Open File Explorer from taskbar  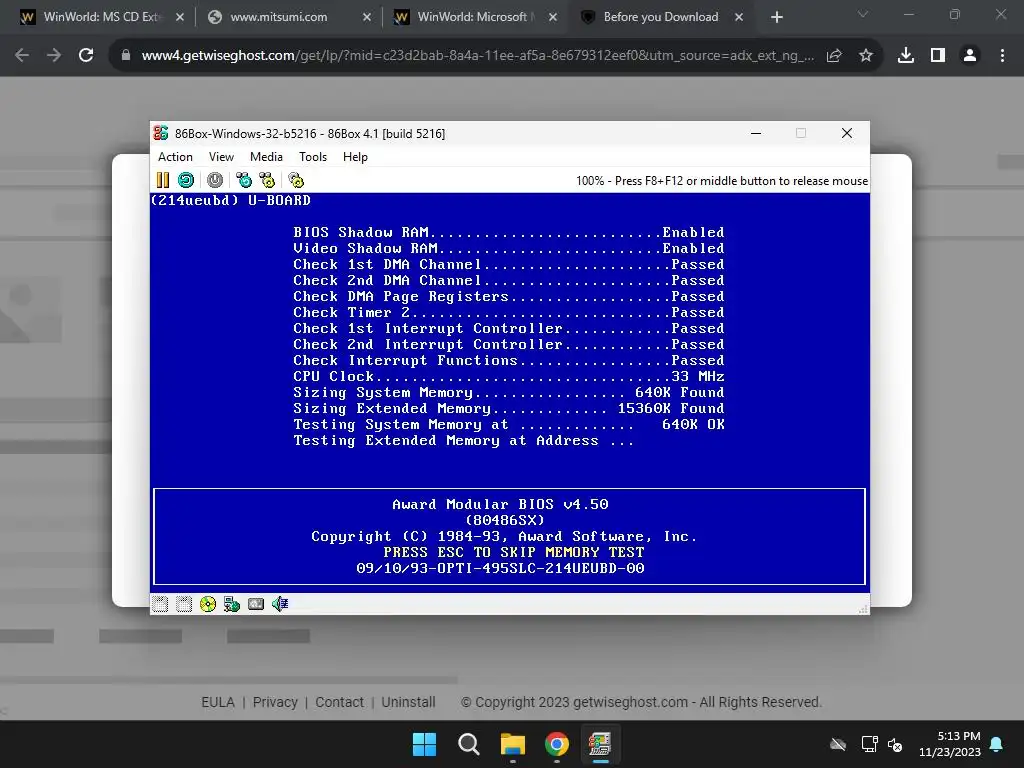[513, 744]
